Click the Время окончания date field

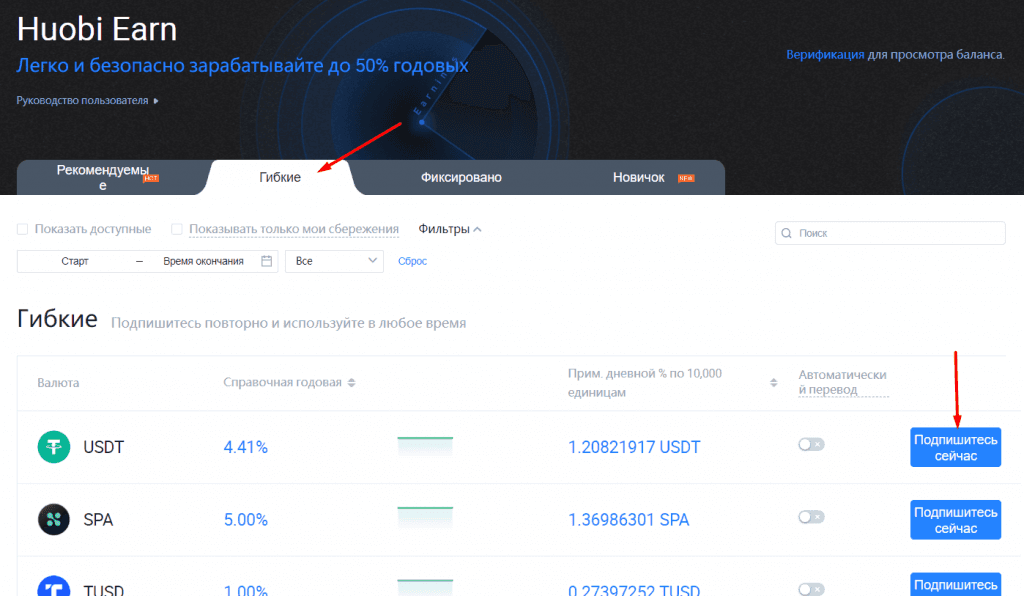coord(203,261)
